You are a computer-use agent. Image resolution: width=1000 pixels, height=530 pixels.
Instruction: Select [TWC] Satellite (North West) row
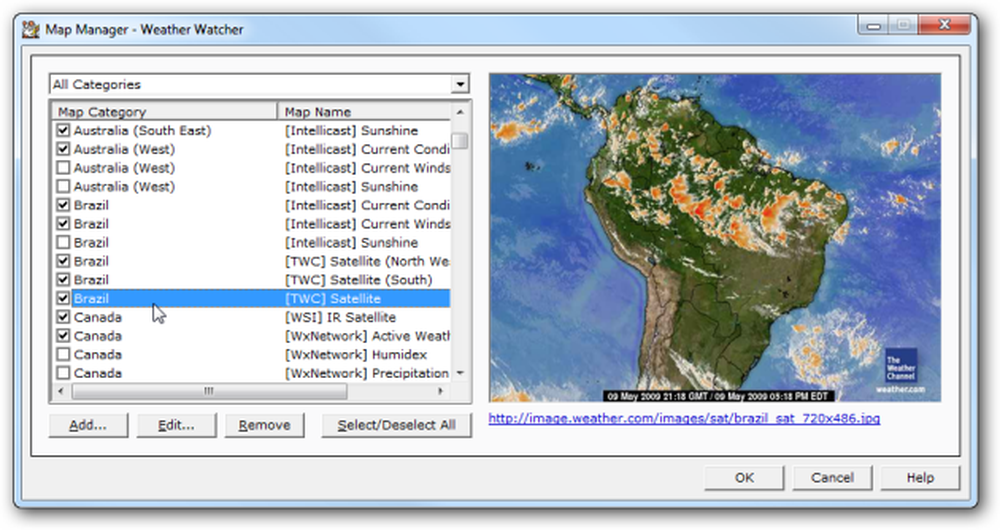251,261
